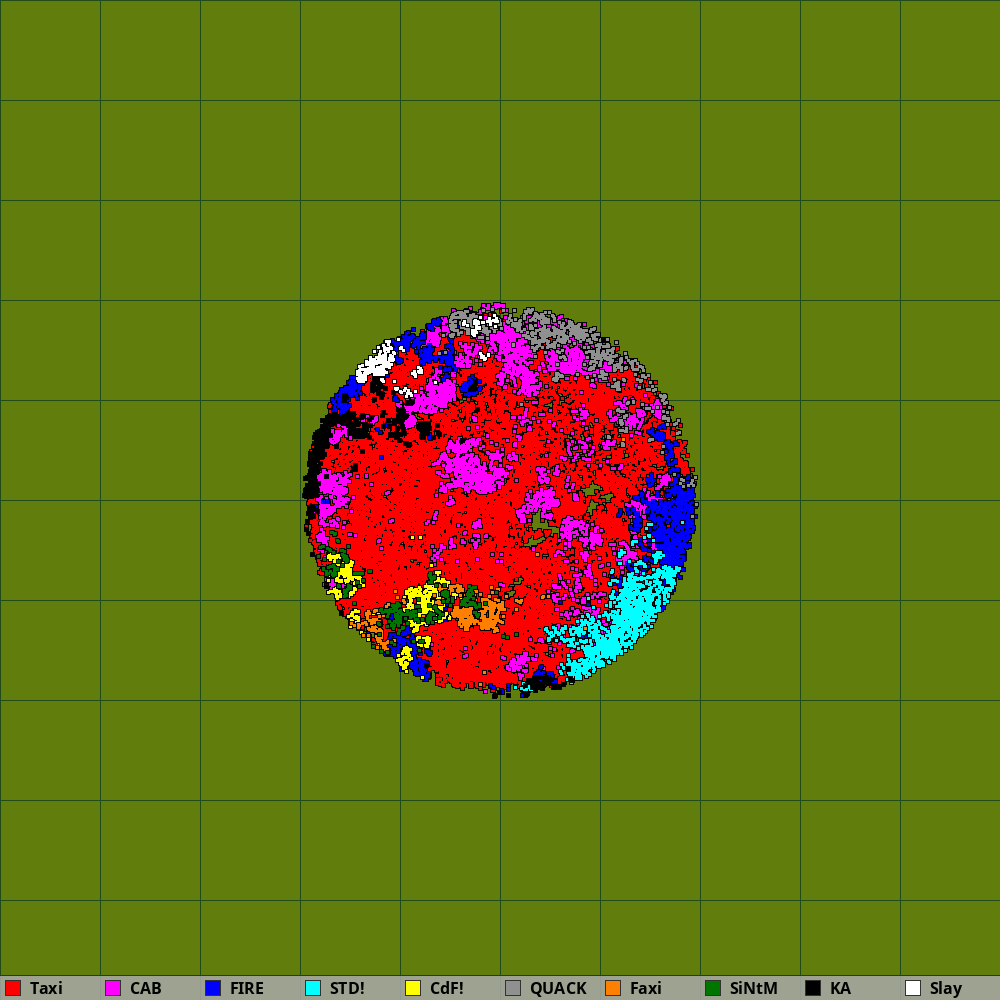Click the green SiNtM legend swatch
The height and width of the screenshot is (1000, 1000).
pos(713,988)
